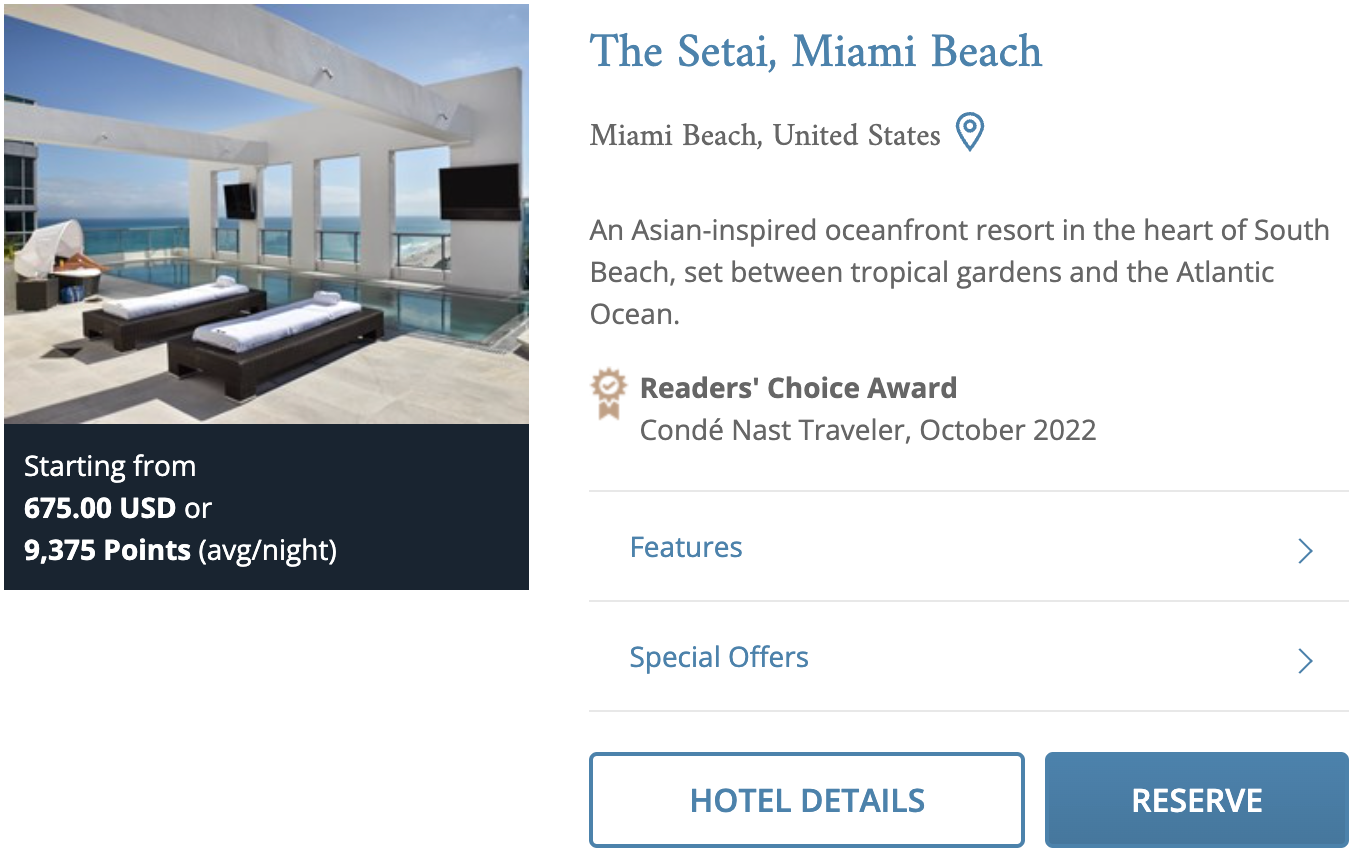Click the dark price overlay panel

tap(266, 508)
